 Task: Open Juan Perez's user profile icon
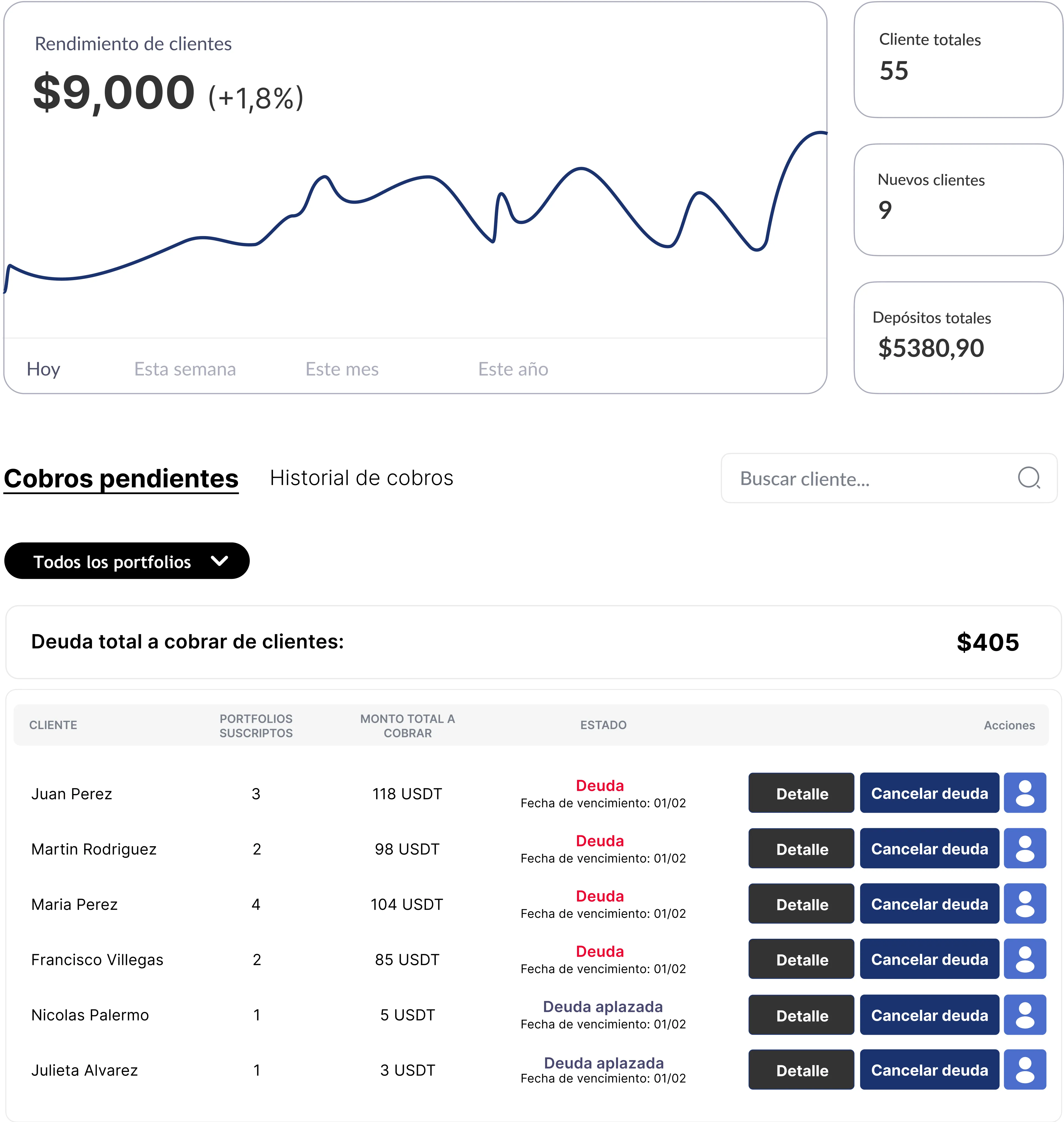coord(1024,793)
